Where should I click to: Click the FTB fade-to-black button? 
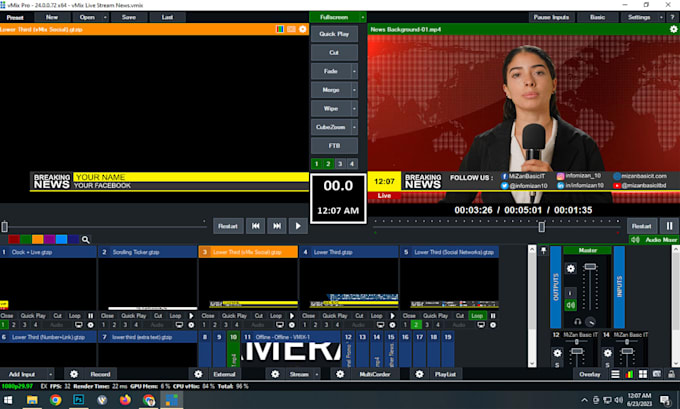point(334,145)
